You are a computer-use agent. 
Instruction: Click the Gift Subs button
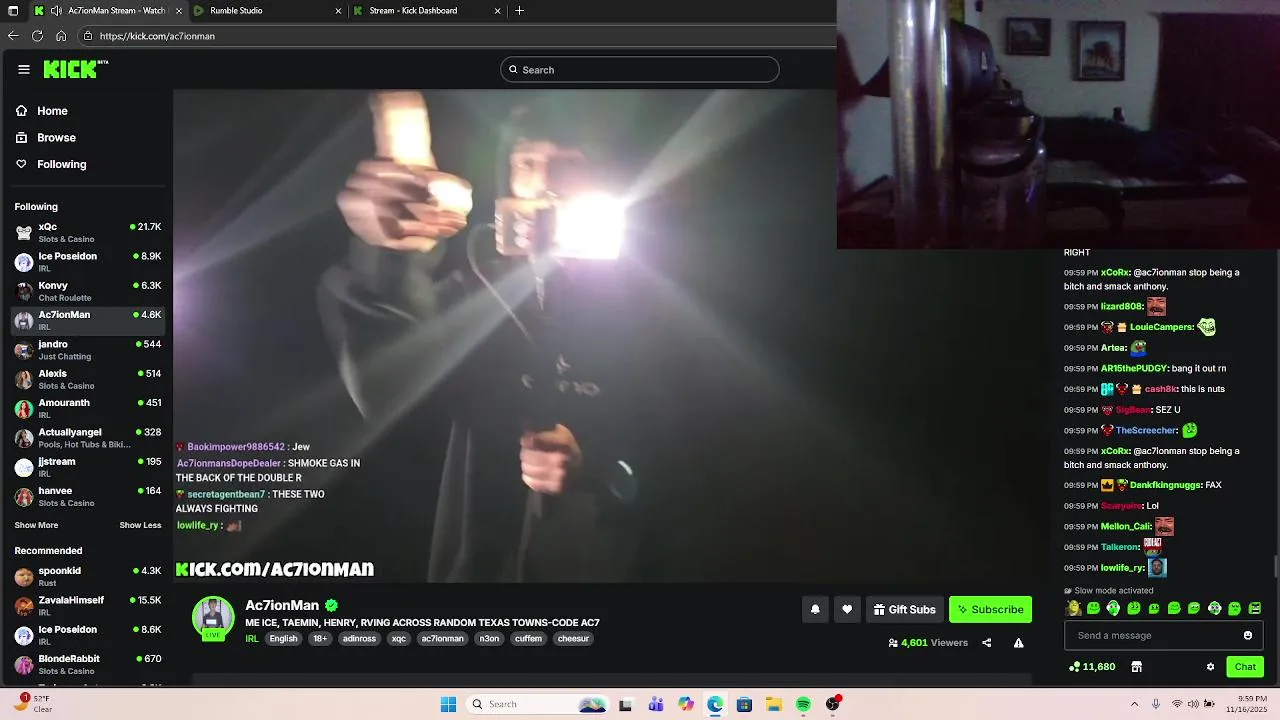click(x=905, y=609)
